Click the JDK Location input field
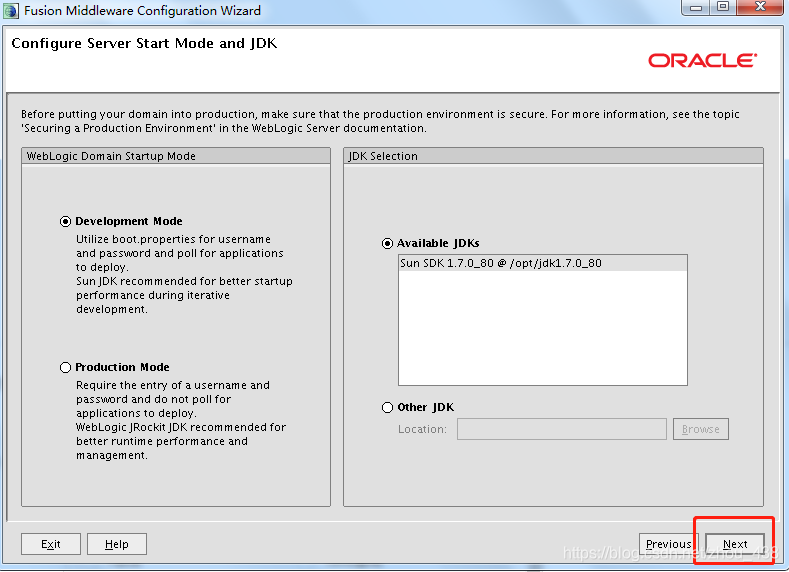The width and height of the screenshot is (789, 572). (562, 429)
